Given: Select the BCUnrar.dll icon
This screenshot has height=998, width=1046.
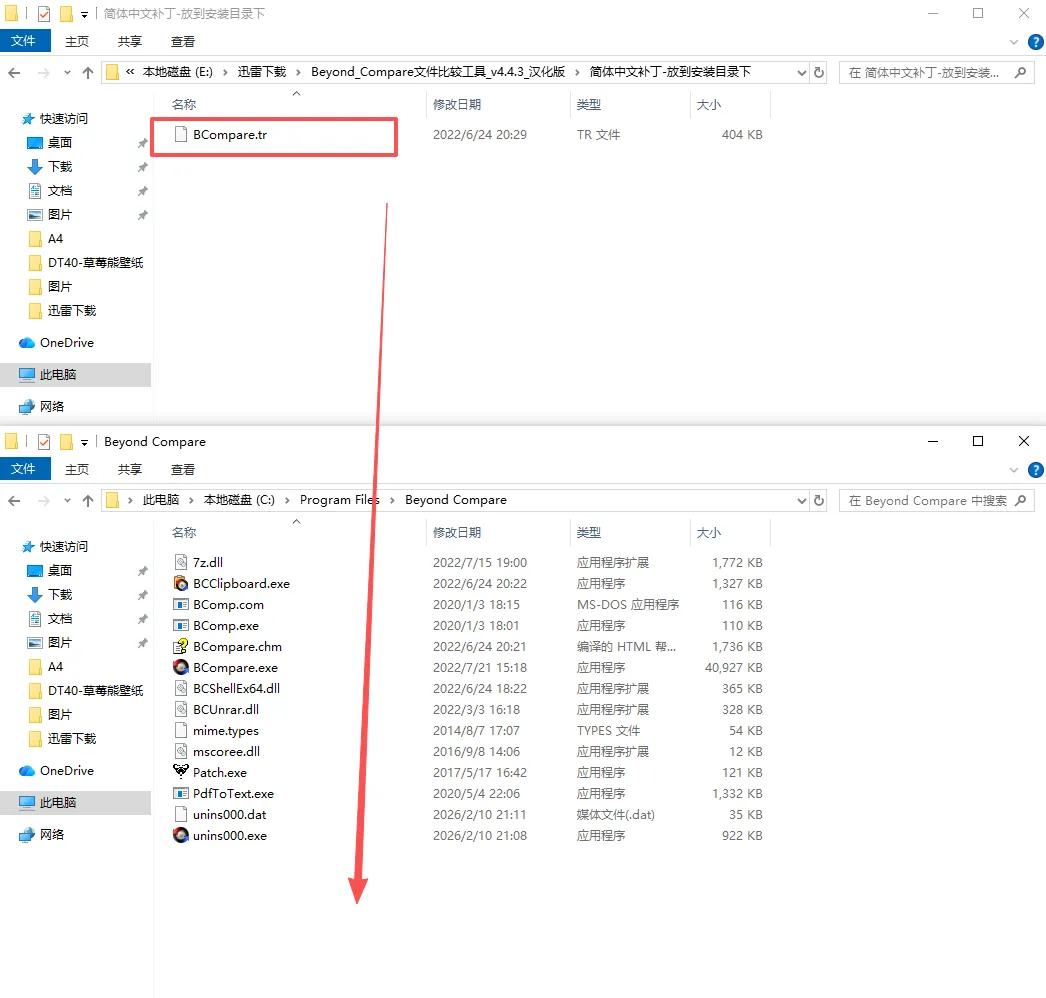Looking at the screenshot, I should tap(181, 710).
